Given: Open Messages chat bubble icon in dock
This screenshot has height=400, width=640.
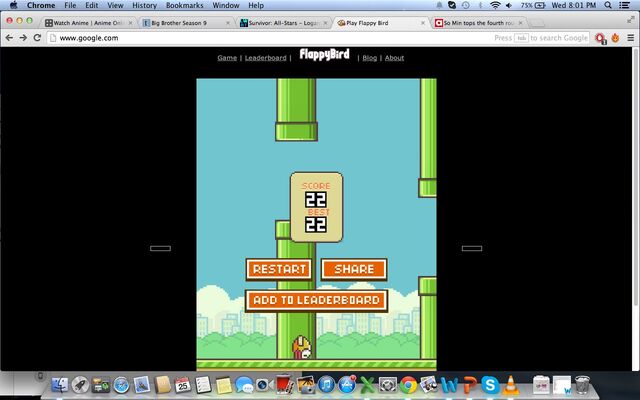Looking at the screenshot, I should (x=244, y=385).
